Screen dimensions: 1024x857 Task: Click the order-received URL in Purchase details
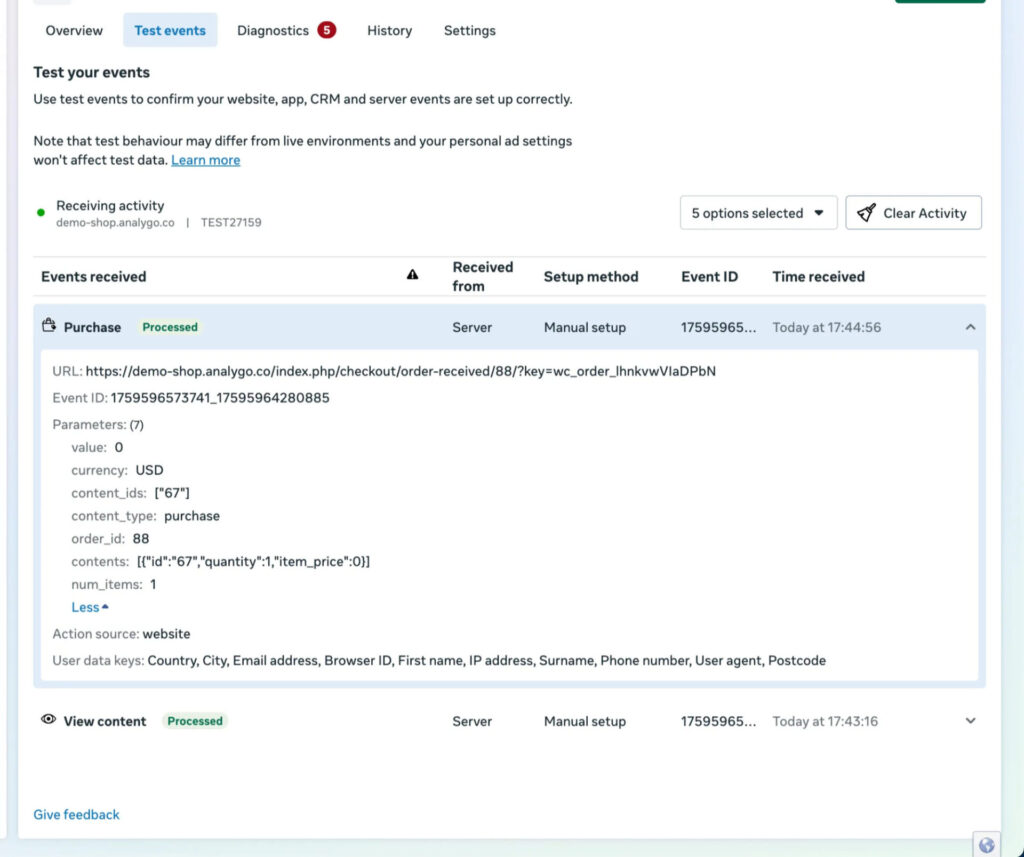coord(400,371)
